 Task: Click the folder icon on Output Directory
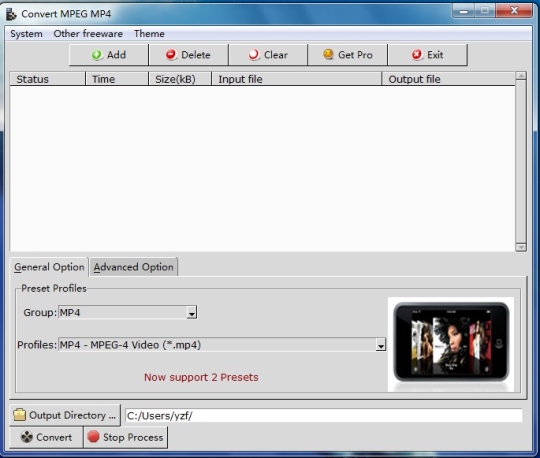point(20,415)
